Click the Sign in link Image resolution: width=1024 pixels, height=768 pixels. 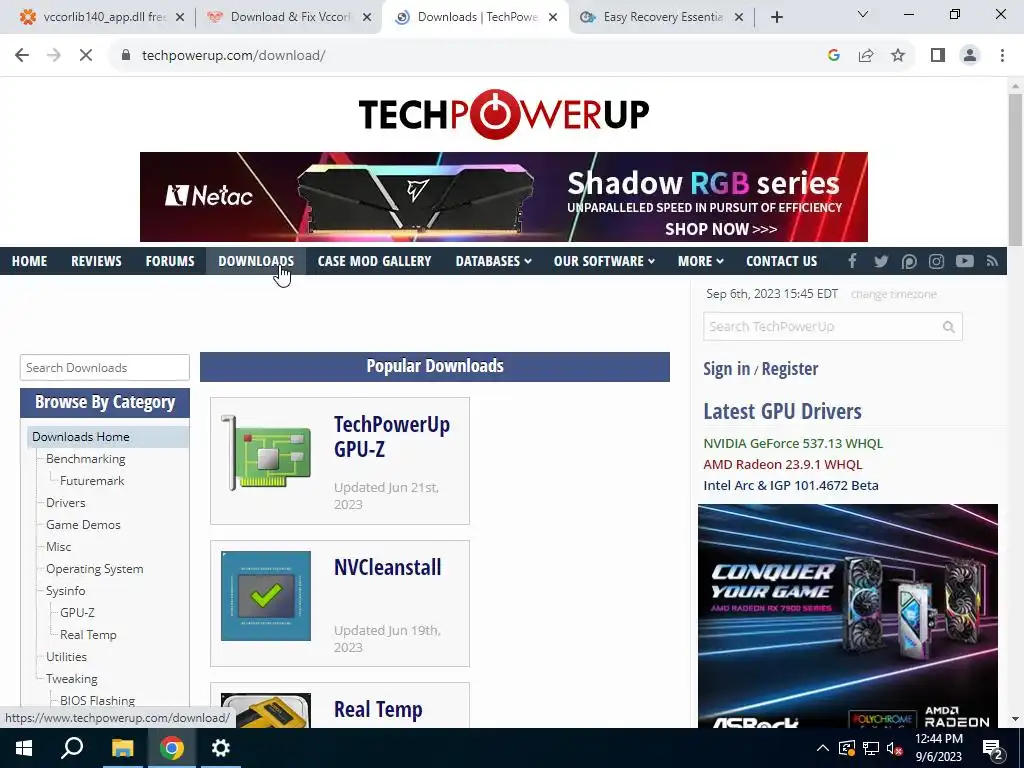(x=726, y=369)
